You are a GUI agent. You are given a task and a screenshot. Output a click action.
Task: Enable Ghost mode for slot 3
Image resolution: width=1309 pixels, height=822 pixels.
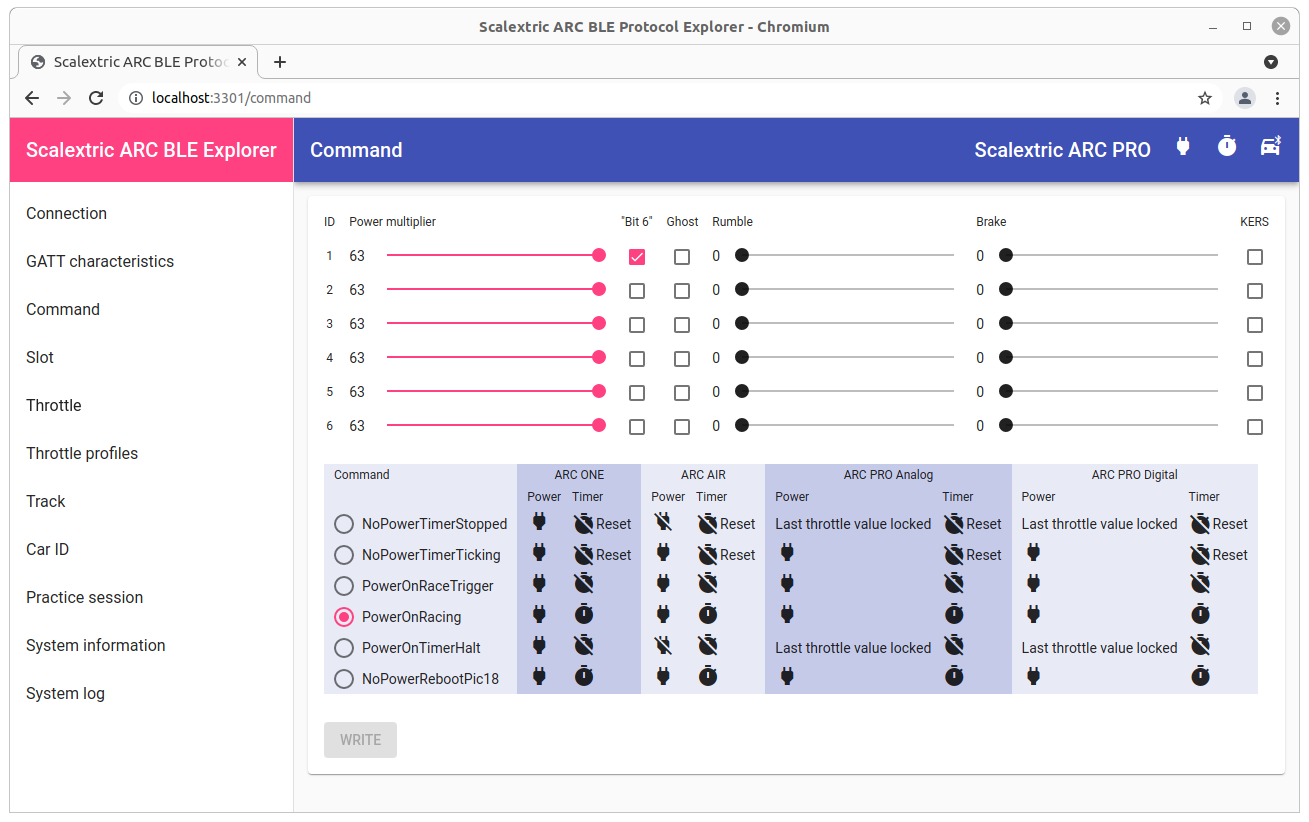(x=682, y=324)
